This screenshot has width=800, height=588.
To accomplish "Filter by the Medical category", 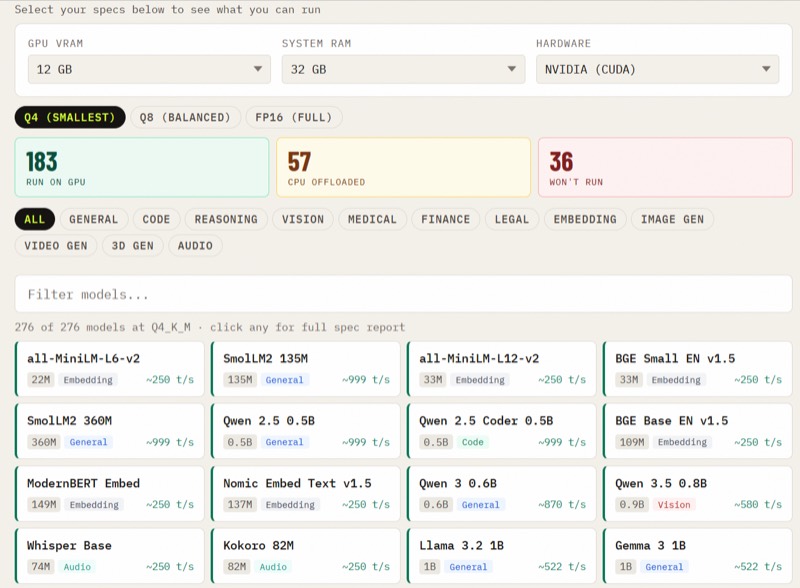I will (x=372, y=219).
